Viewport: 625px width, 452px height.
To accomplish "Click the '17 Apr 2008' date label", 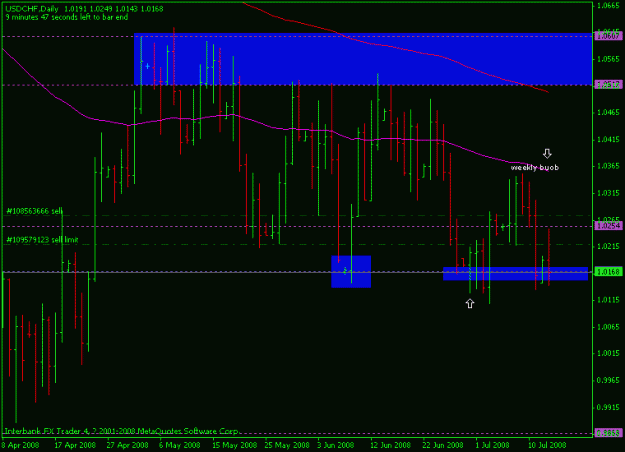I will (x=75, y=445).
